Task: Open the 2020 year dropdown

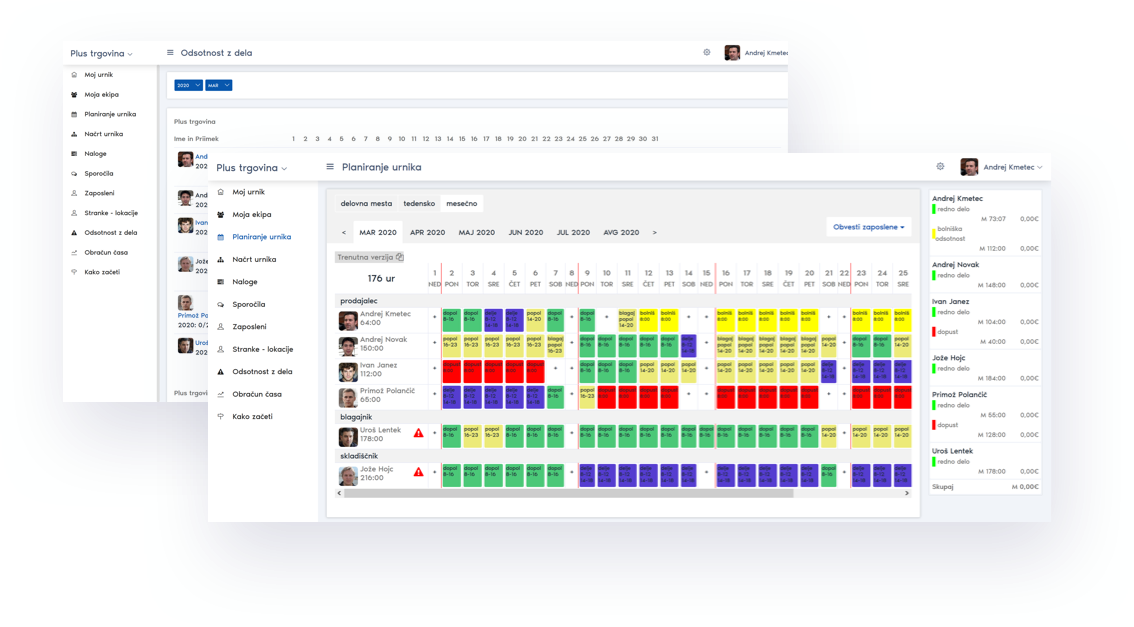Action: [x=188, y=86]
